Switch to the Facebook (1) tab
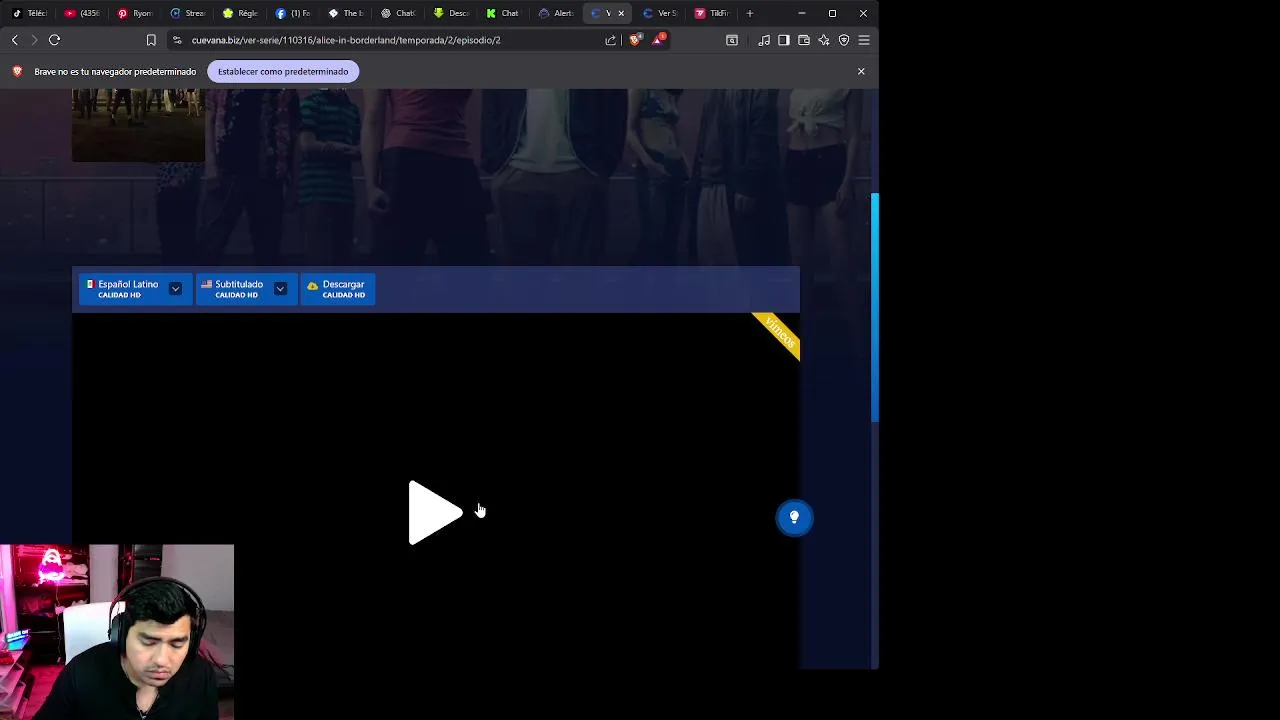This screenshot has height=720, width=1280. pos(294,13)
